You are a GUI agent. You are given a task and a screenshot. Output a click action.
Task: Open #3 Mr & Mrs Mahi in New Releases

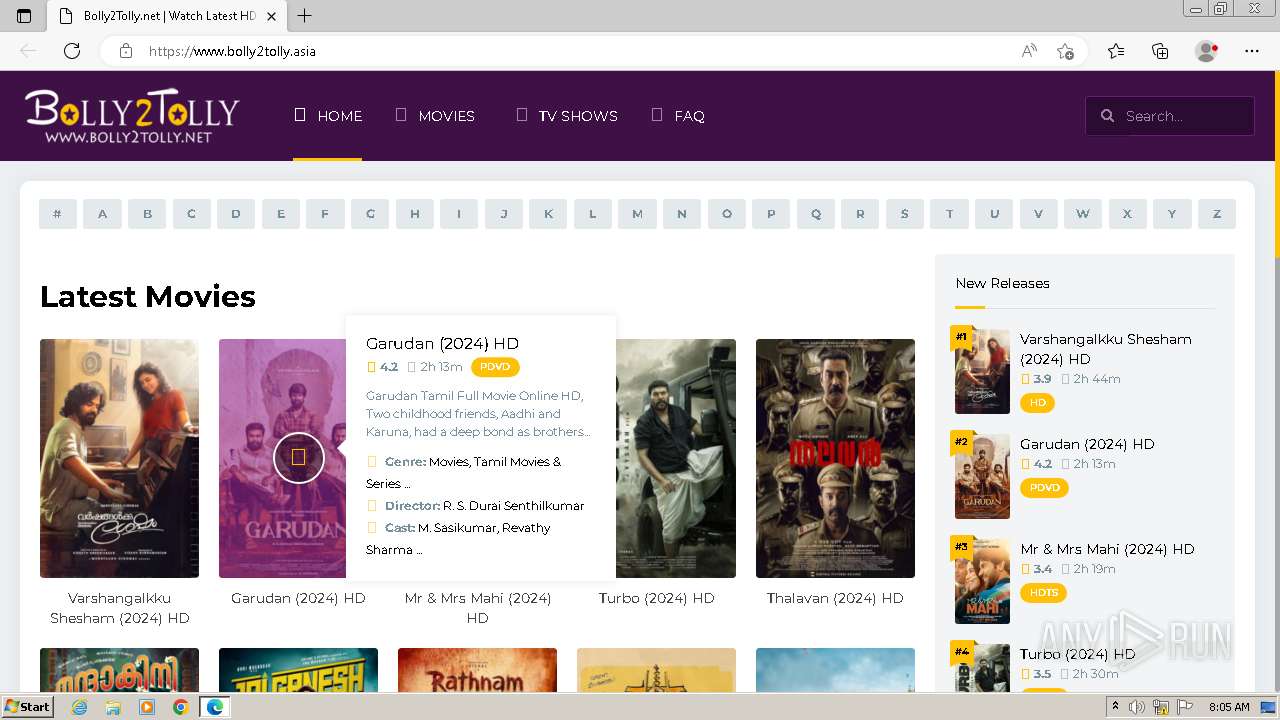tap(1107, 549)
